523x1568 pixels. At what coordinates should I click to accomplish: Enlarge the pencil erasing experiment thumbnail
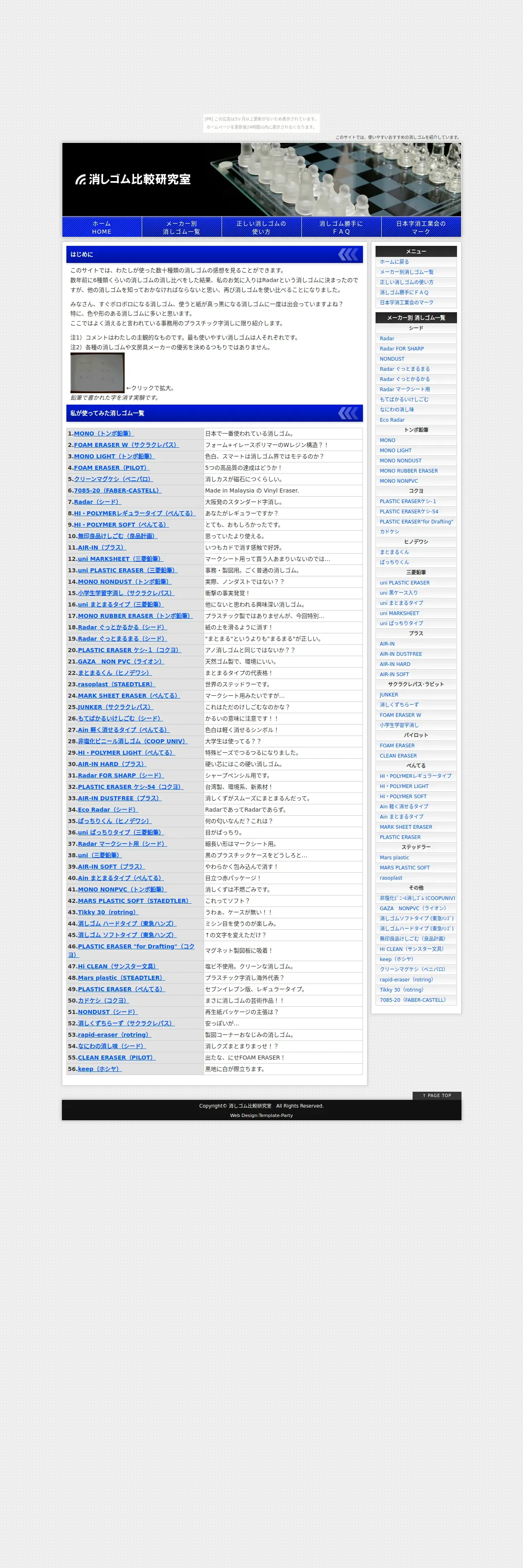click(97, 372)
